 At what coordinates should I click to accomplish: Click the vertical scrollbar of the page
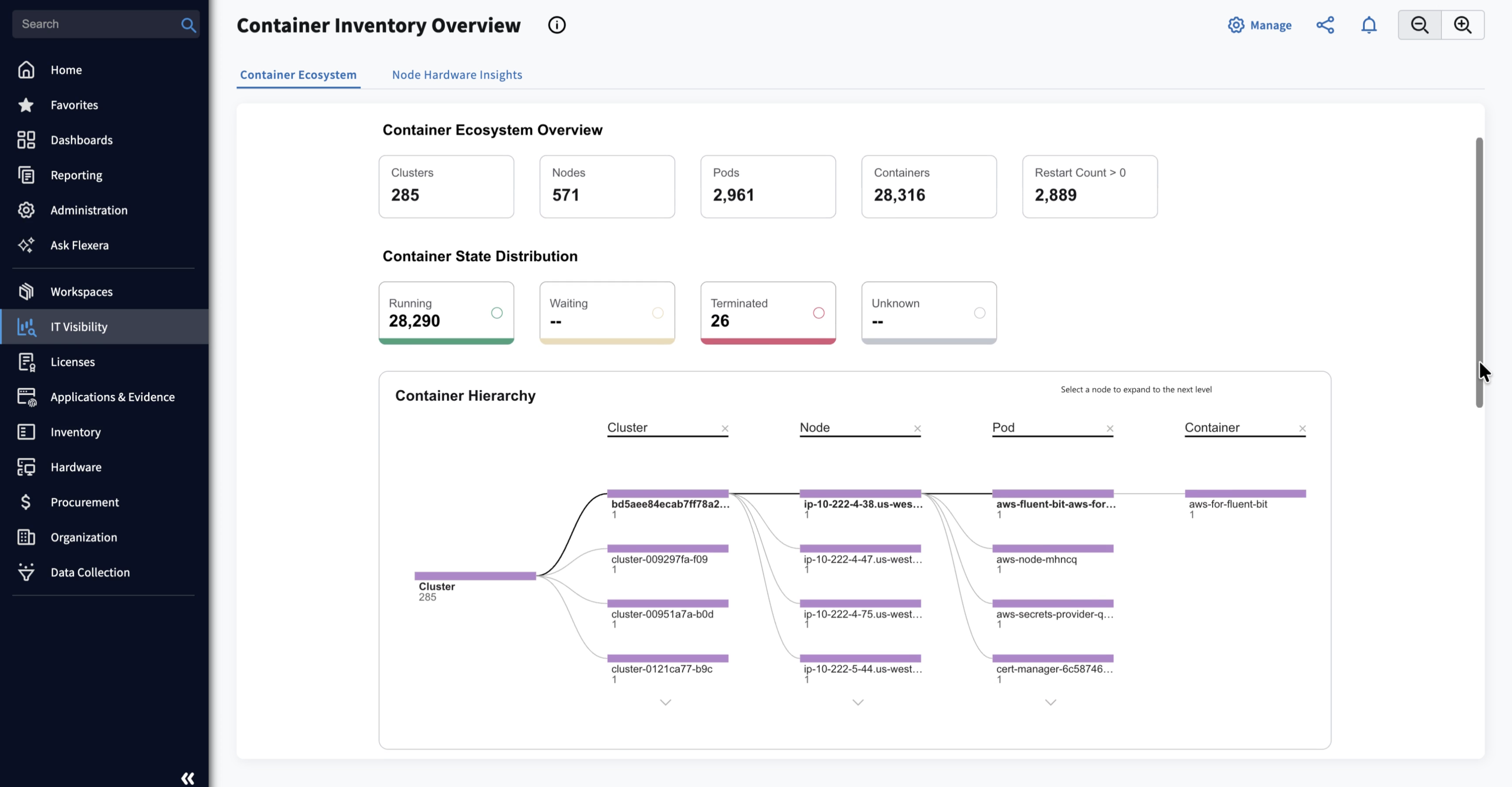pos(1479,272)
